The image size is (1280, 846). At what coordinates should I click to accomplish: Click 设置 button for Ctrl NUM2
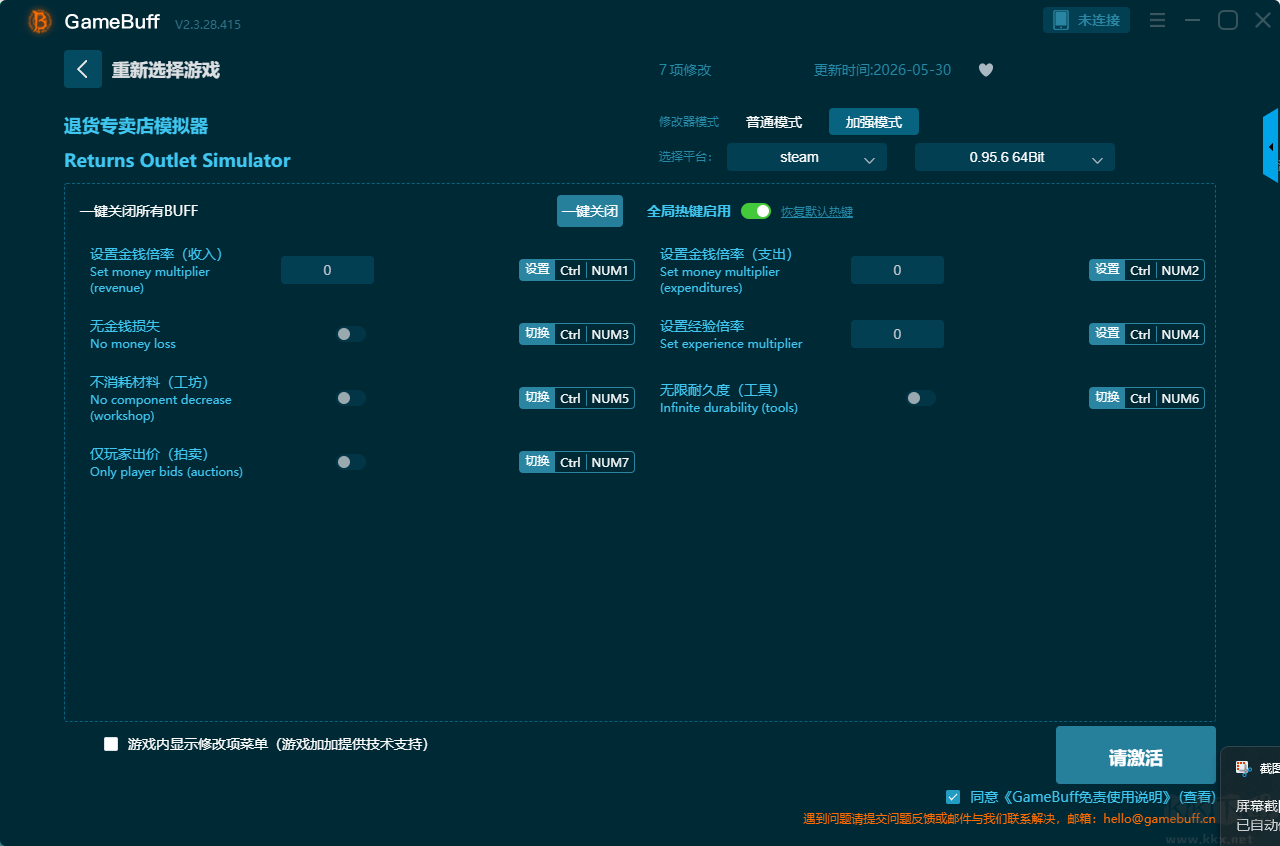click(x=1107, y=270)
